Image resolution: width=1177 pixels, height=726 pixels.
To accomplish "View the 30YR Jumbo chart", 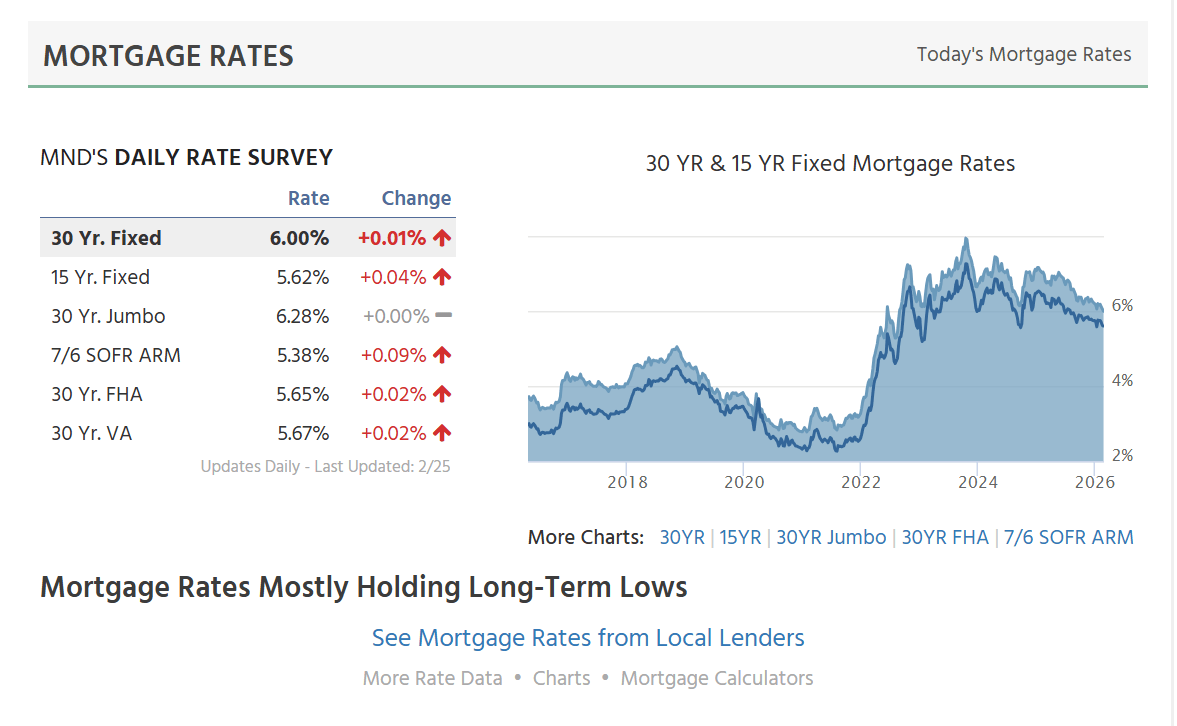I will click(831, 537).
